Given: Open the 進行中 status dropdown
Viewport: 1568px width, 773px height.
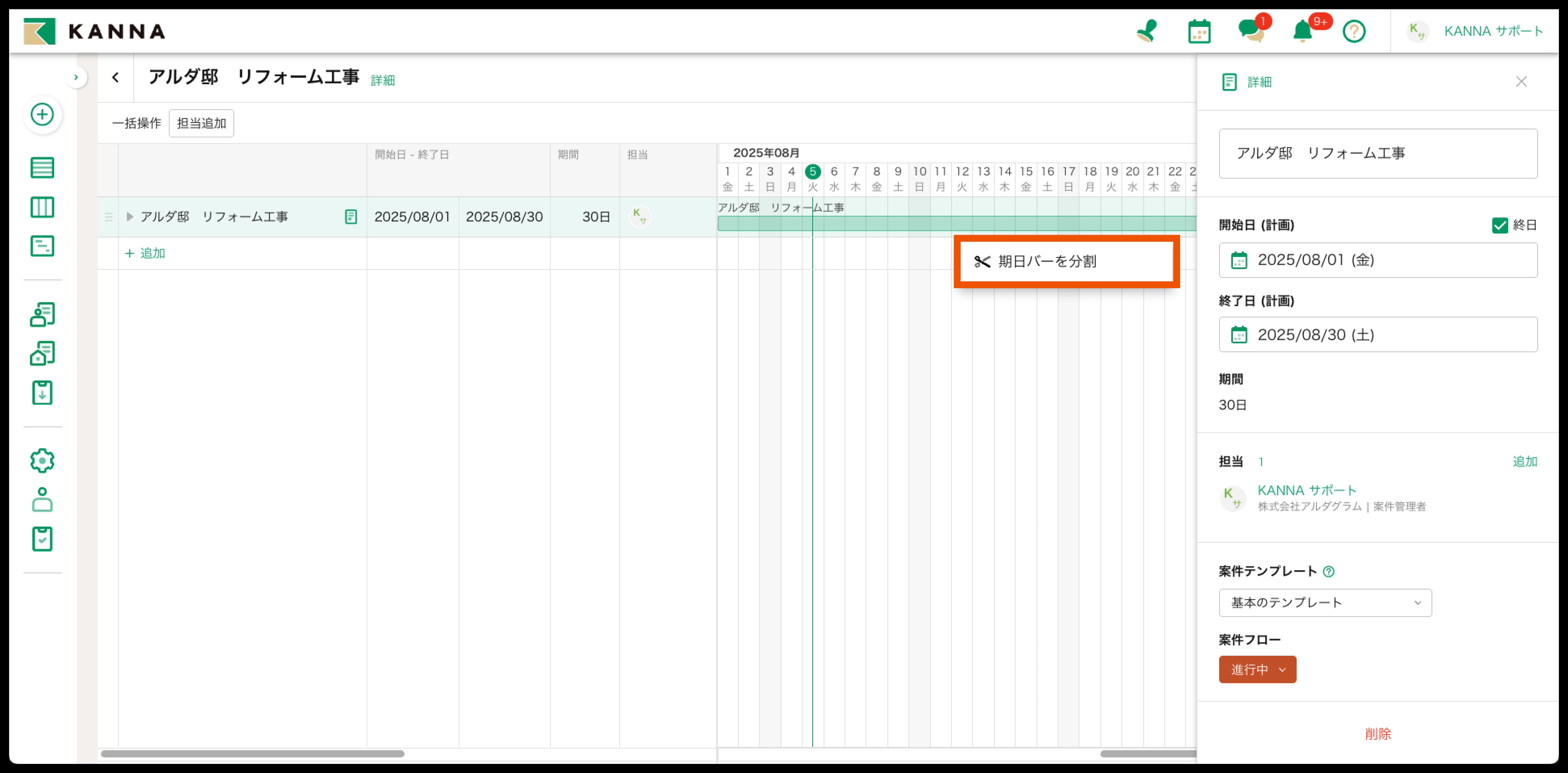Looking at the screenshot, I should 1257,669.
